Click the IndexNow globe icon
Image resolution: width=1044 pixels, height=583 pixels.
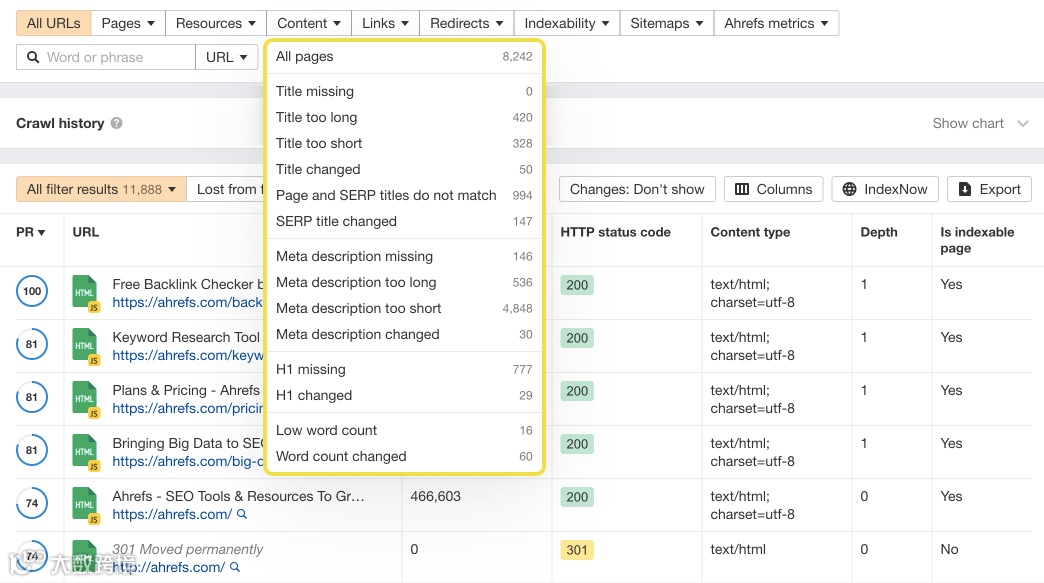point(850,189)
